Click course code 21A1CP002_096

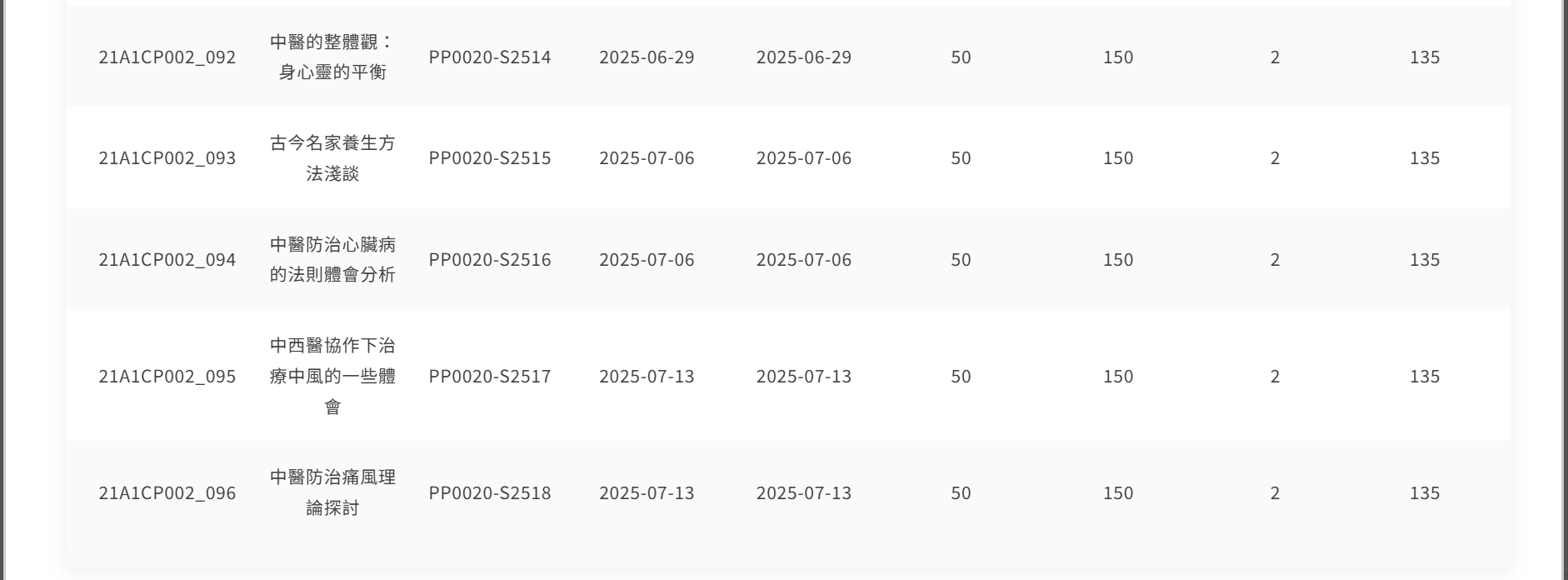coord(167,493)
